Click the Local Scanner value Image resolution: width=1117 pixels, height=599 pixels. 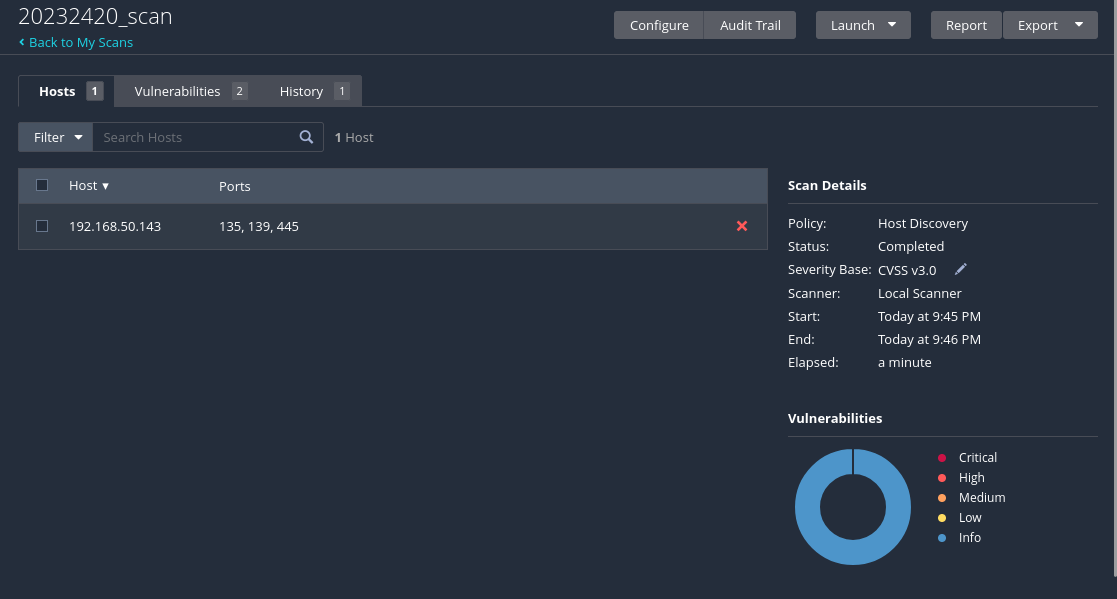[x=919, y=293]
